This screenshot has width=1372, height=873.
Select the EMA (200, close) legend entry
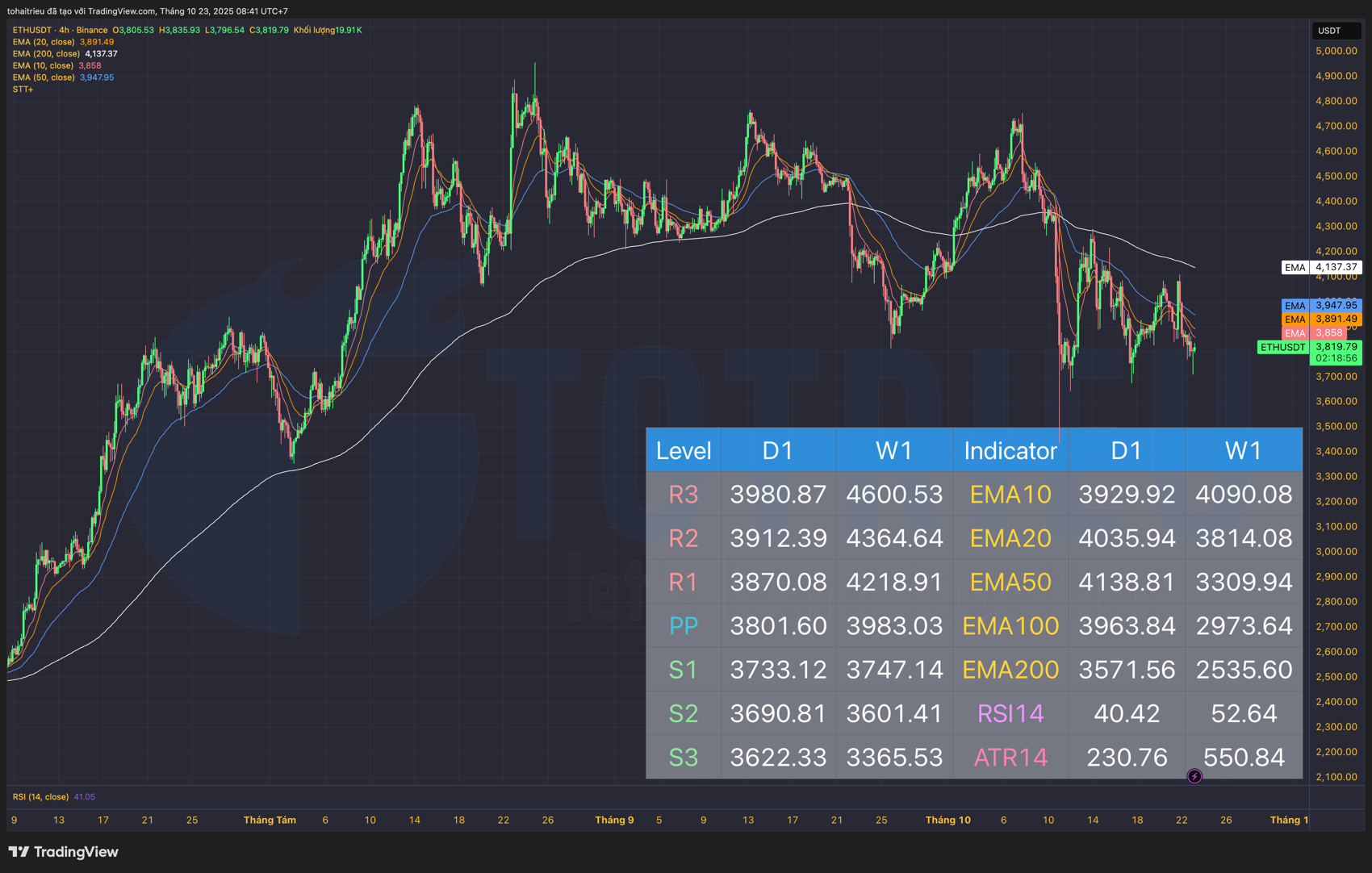(46, 54)
